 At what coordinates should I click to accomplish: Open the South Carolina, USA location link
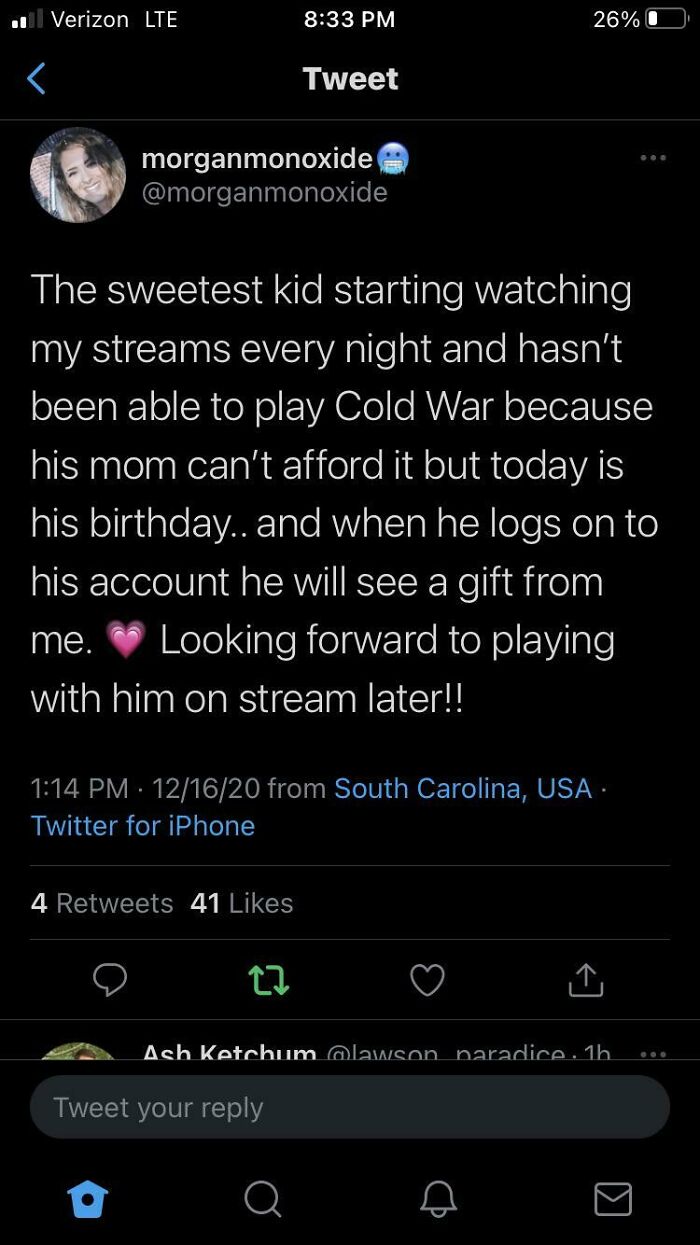pos(462,788)
